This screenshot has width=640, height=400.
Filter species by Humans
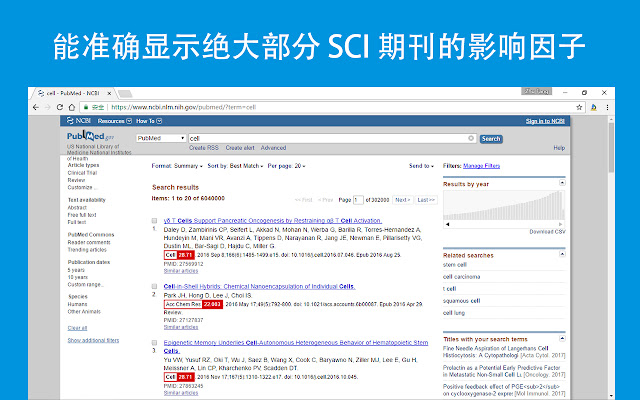click(x=78, y=304)
